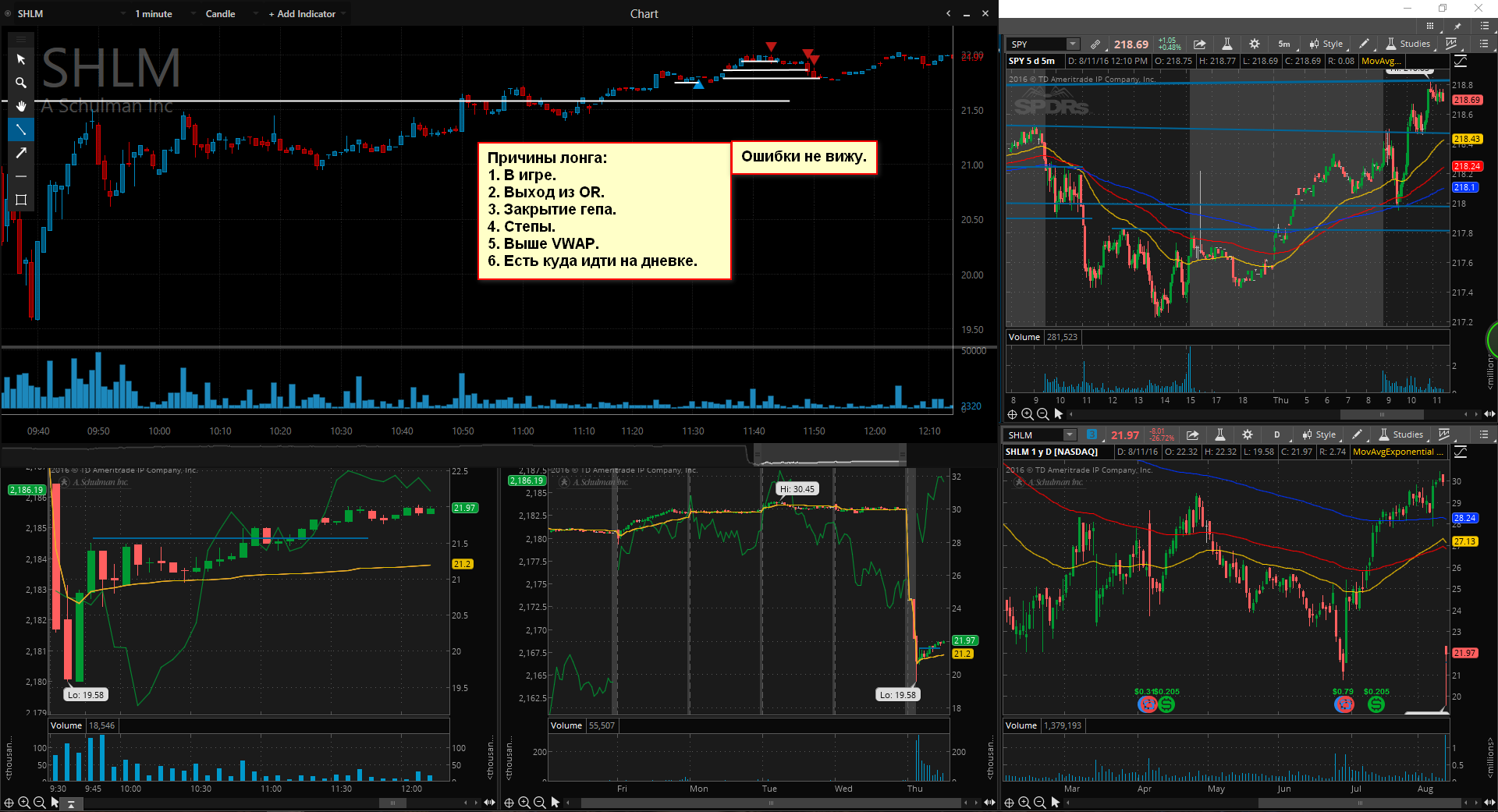The width and height of the screenshot is (1498, 812).
Task: Click the SHLM 21.97 last price in toolbar
Action: click(x=1125, y=434)
